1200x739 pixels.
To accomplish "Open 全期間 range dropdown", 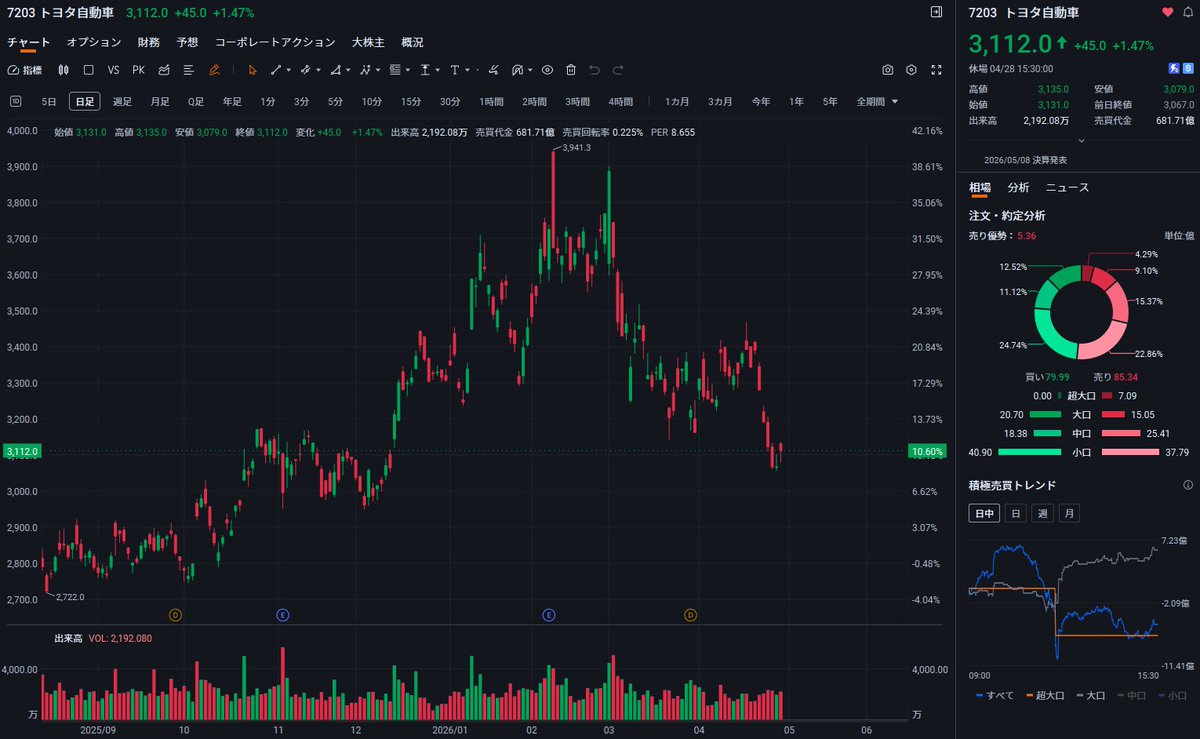I will (x=877, y=101).
